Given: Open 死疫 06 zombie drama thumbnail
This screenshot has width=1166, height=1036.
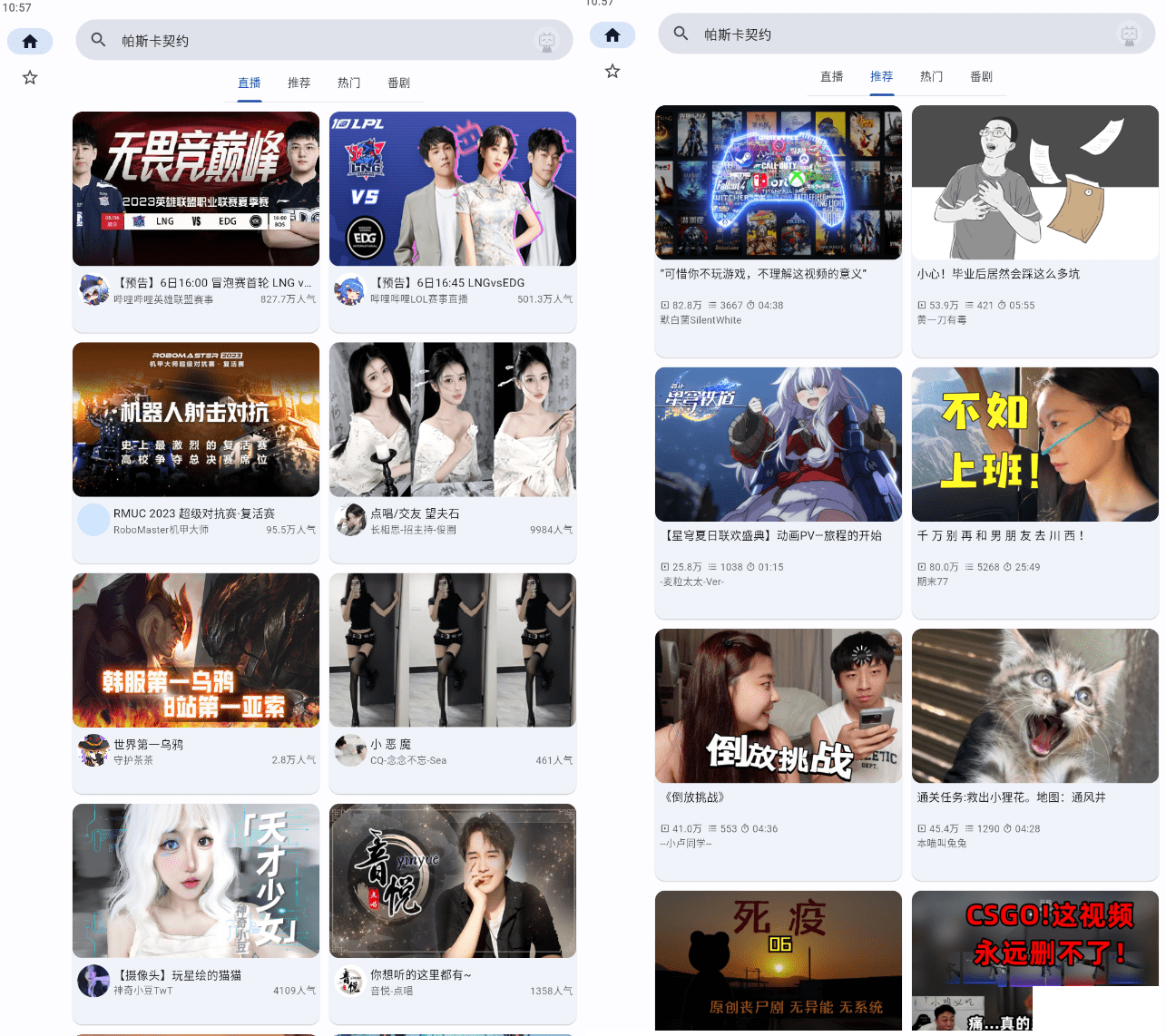Looking at the screenshot, I should (x=779, y=961).
